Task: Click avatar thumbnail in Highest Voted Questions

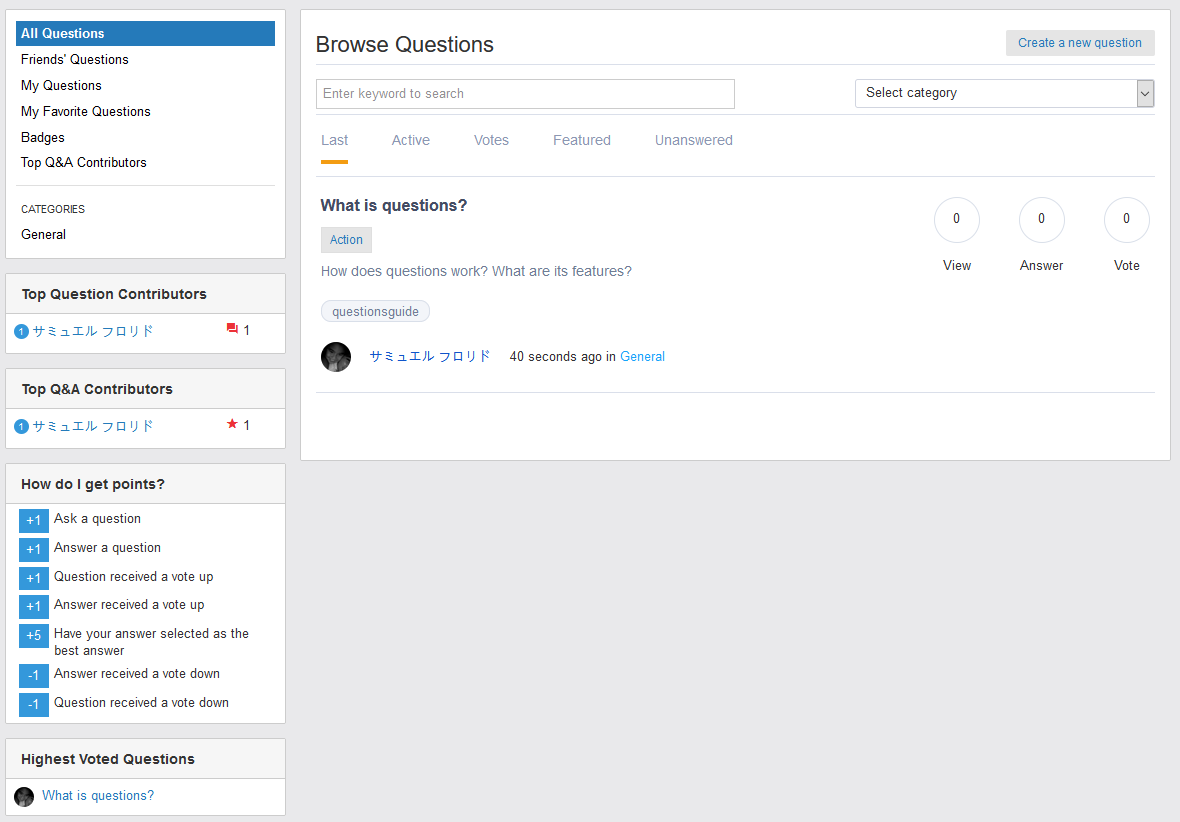Action: coord(24,796)
